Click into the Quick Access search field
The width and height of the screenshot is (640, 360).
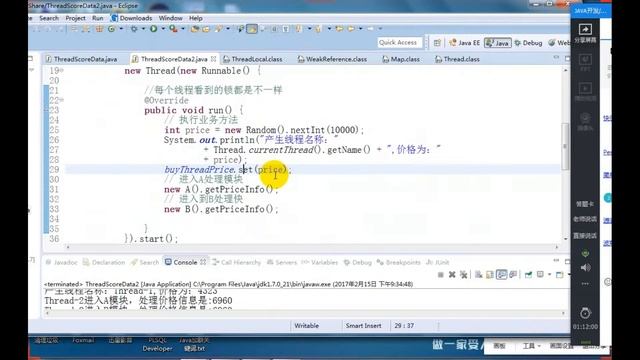pos(400,42)
